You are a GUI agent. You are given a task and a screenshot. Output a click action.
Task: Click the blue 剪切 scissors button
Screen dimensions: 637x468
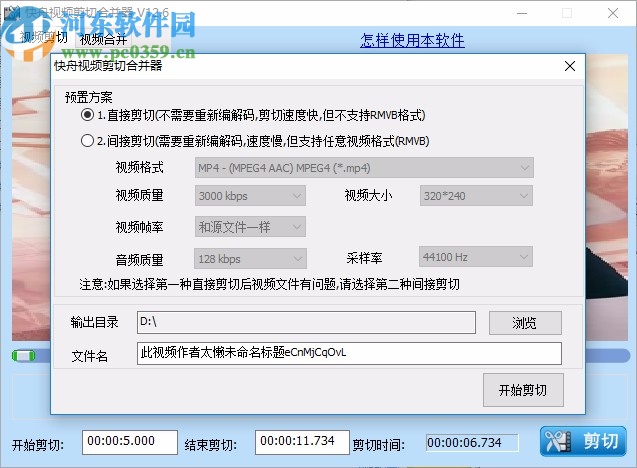click(x=583, y=441)
